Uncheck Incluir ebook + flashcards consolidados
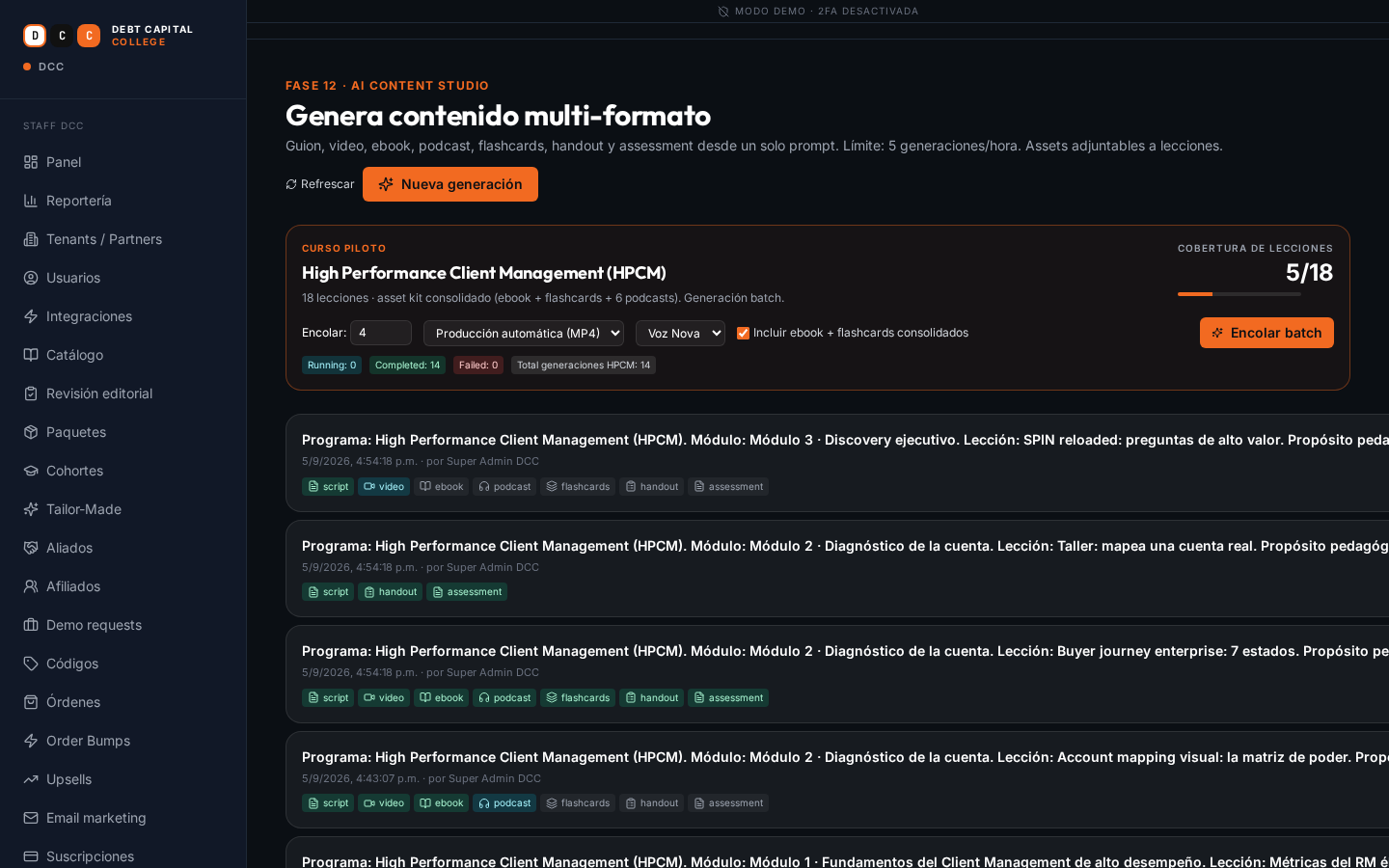 click(743, 333)
